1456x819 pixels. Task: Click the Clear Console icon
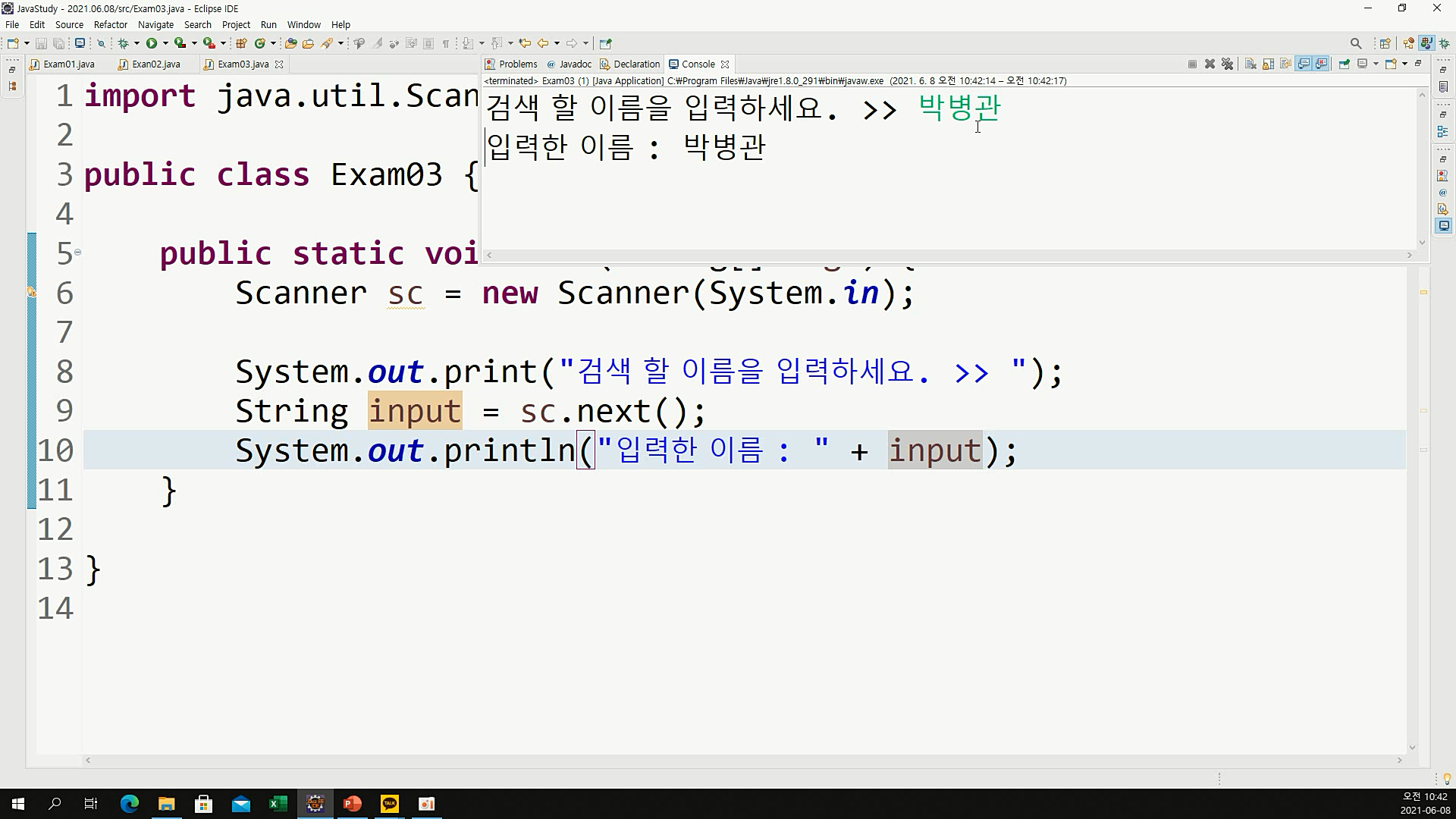tap(1250, 64)
